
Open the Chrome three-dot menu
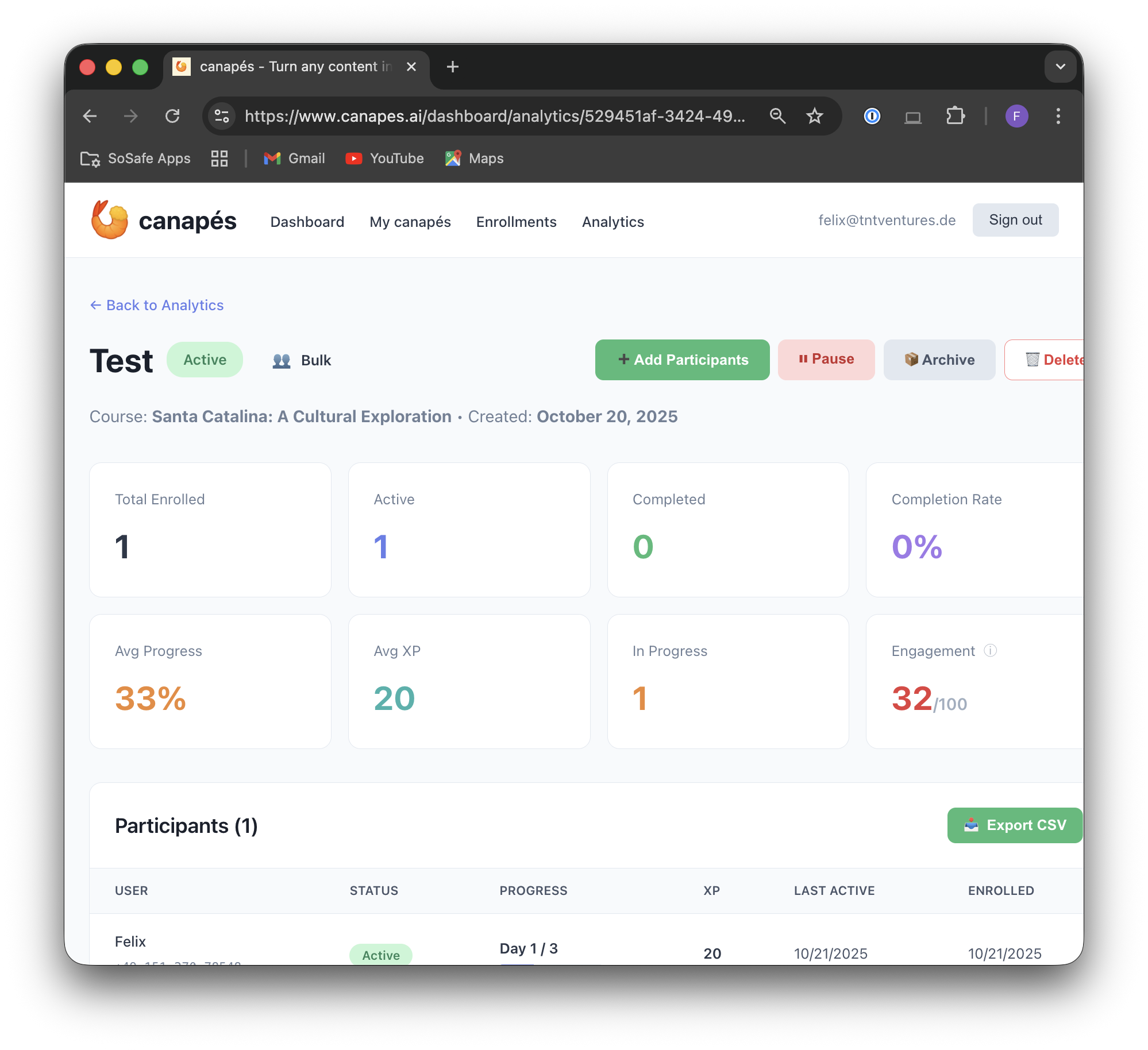[1058, 117]
